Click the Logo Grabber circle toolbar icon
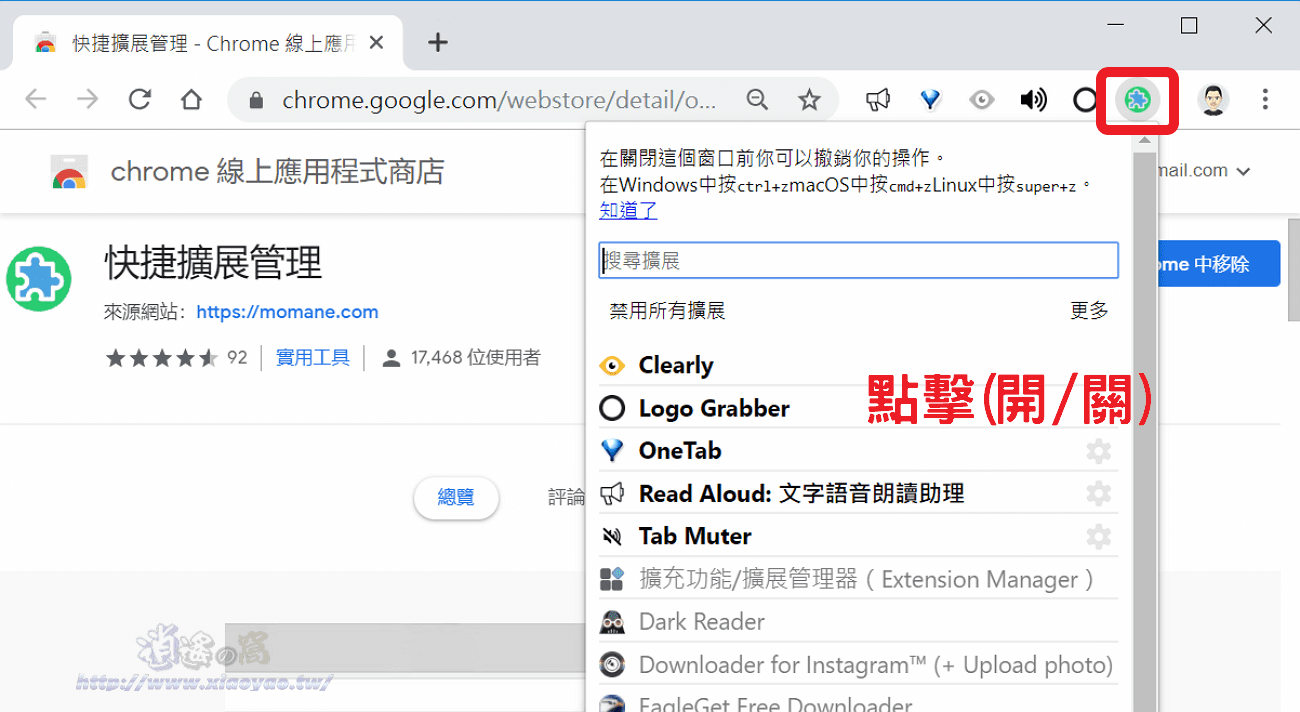Screen dimensions: 1300x712 tap(1085, 99)
